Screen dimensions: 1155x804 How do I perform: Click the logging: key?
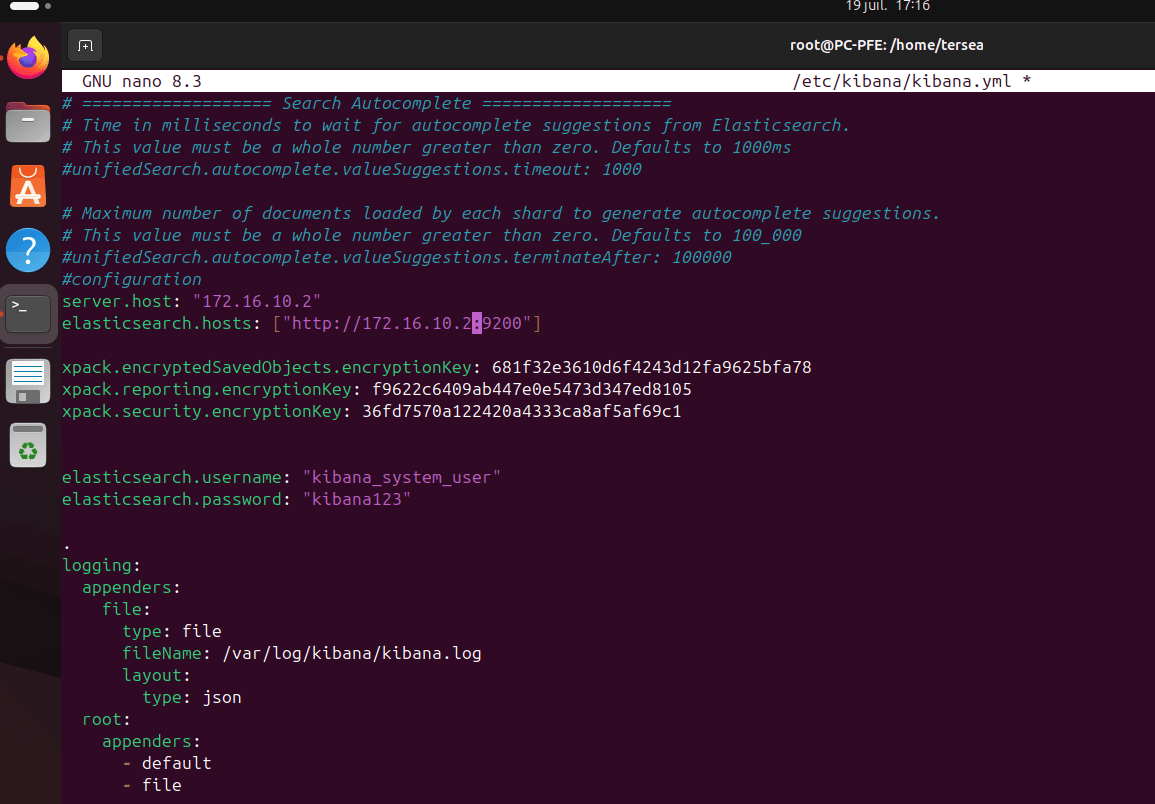(101, 565)
